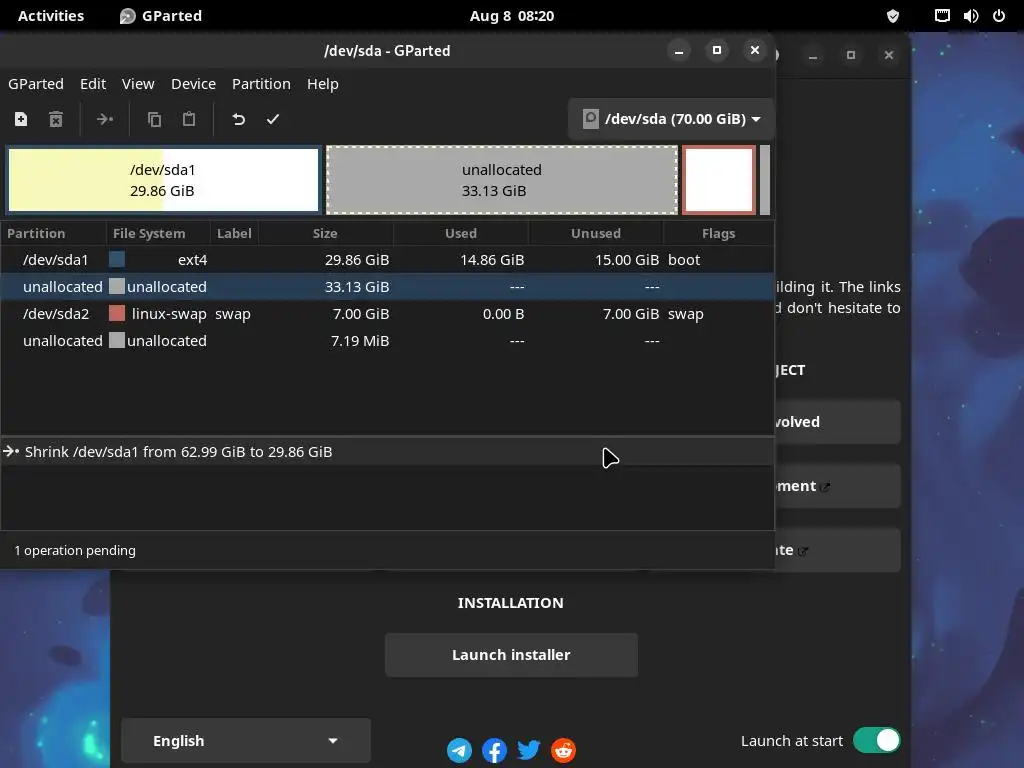The height and width of the screenshot is (768, 1024).
Task: Open the network icon in system tray
Action: point(942,16)
